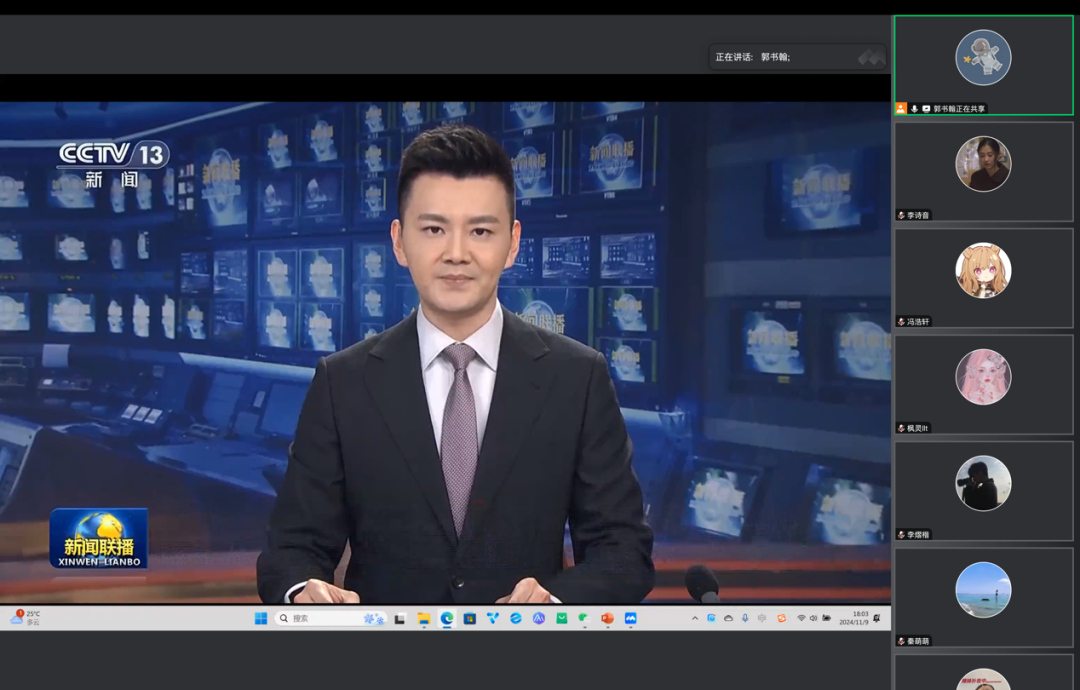The image size is (1080, 690).
Task: Select 郭书翰's astronaut avatar tile
Action: [983, 57]
